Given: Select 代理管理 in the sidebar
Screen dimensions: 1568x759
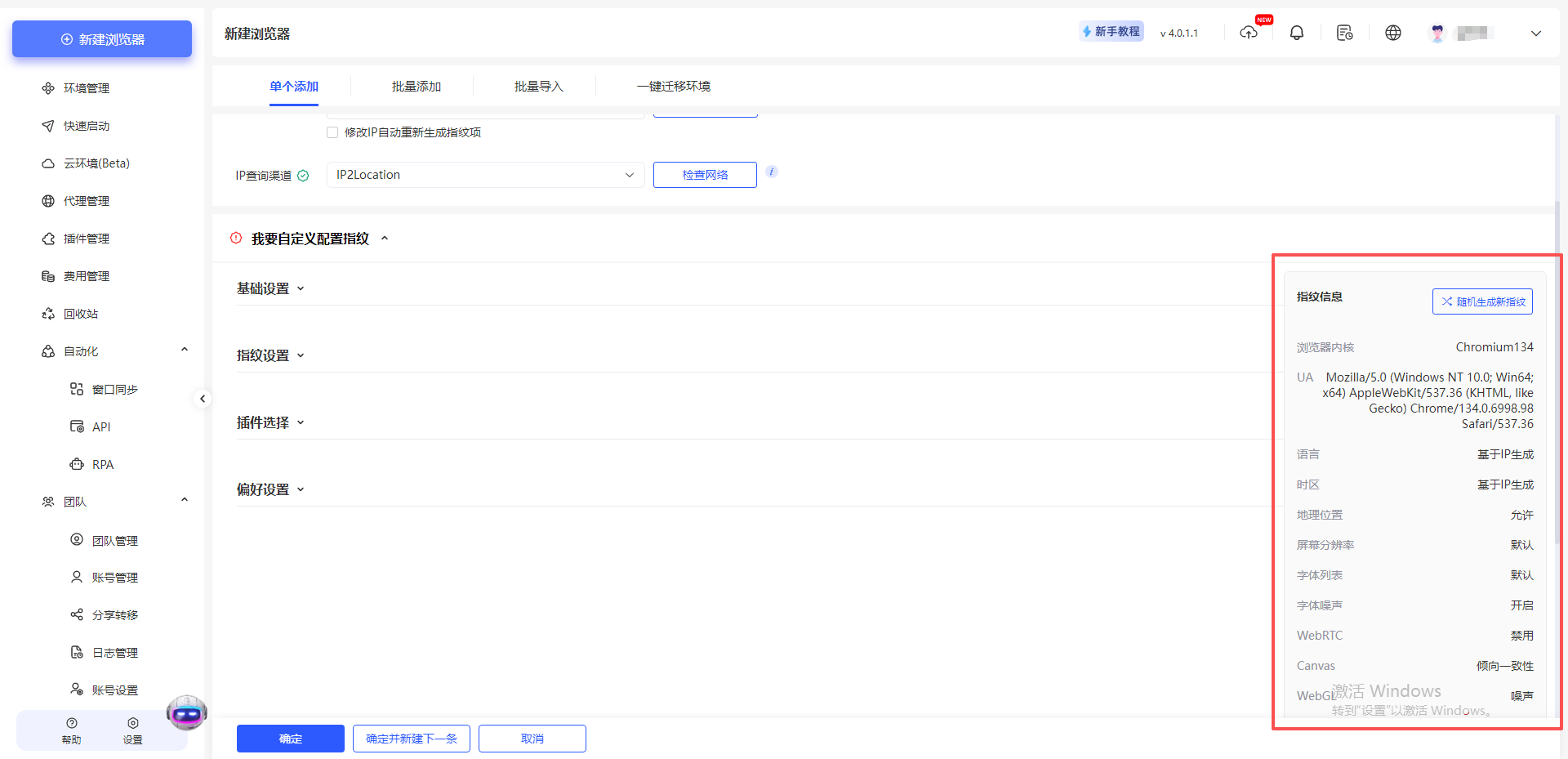Looking at the screenshot, I should click(x=87, y=200).
